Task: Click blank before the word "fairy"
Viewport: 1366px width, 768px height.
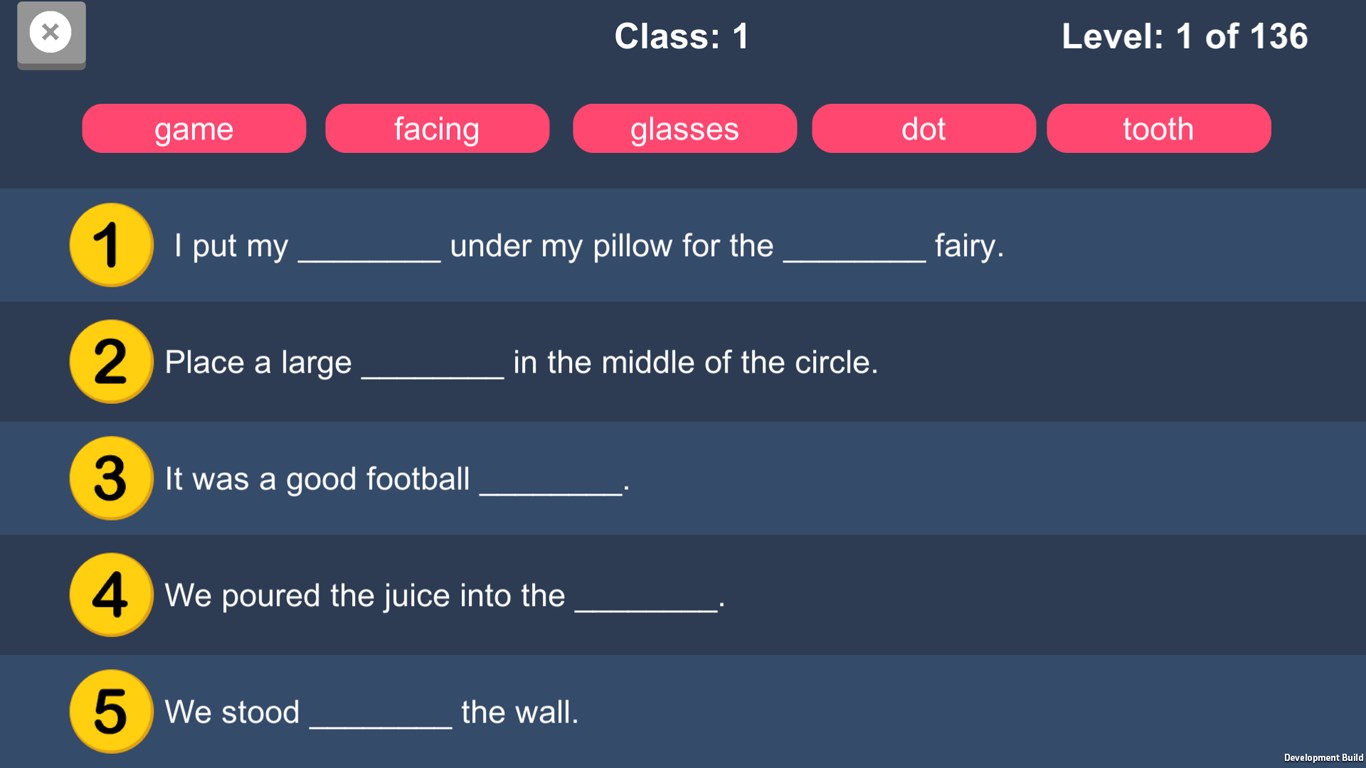Action: click(x=854, y=248)
